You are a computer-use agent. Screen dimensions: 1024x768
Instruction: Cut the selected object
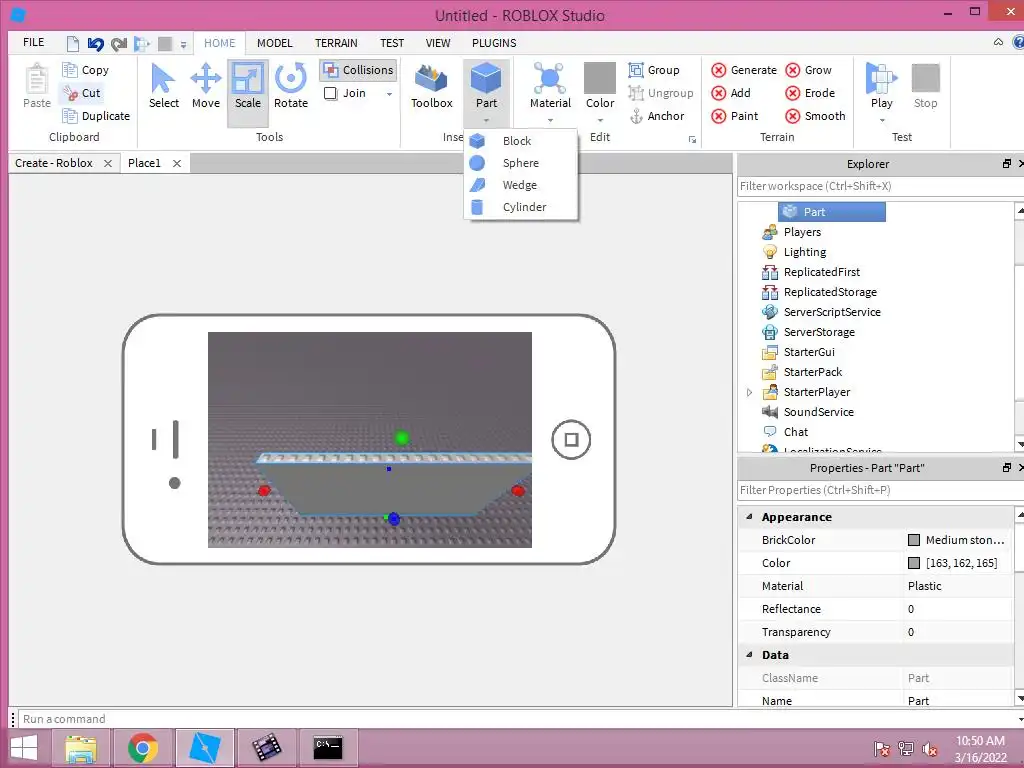(x=82, y=93)
